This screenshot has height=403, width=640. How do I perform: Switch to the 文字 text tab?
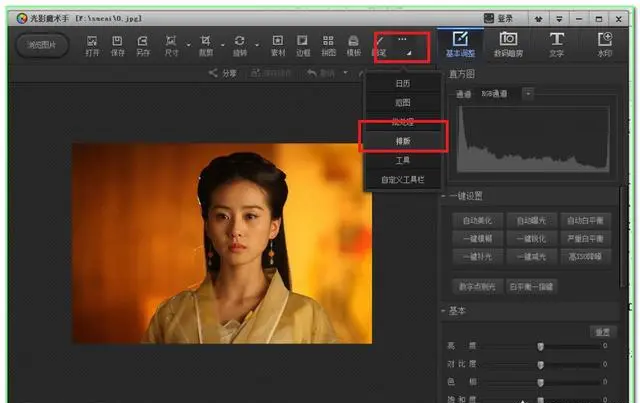point(557,45)
